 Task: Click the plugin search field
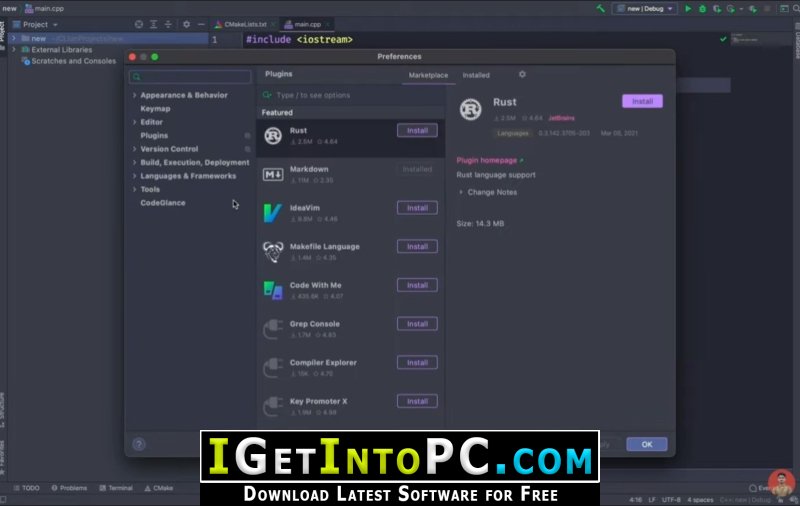click(350, 95)
